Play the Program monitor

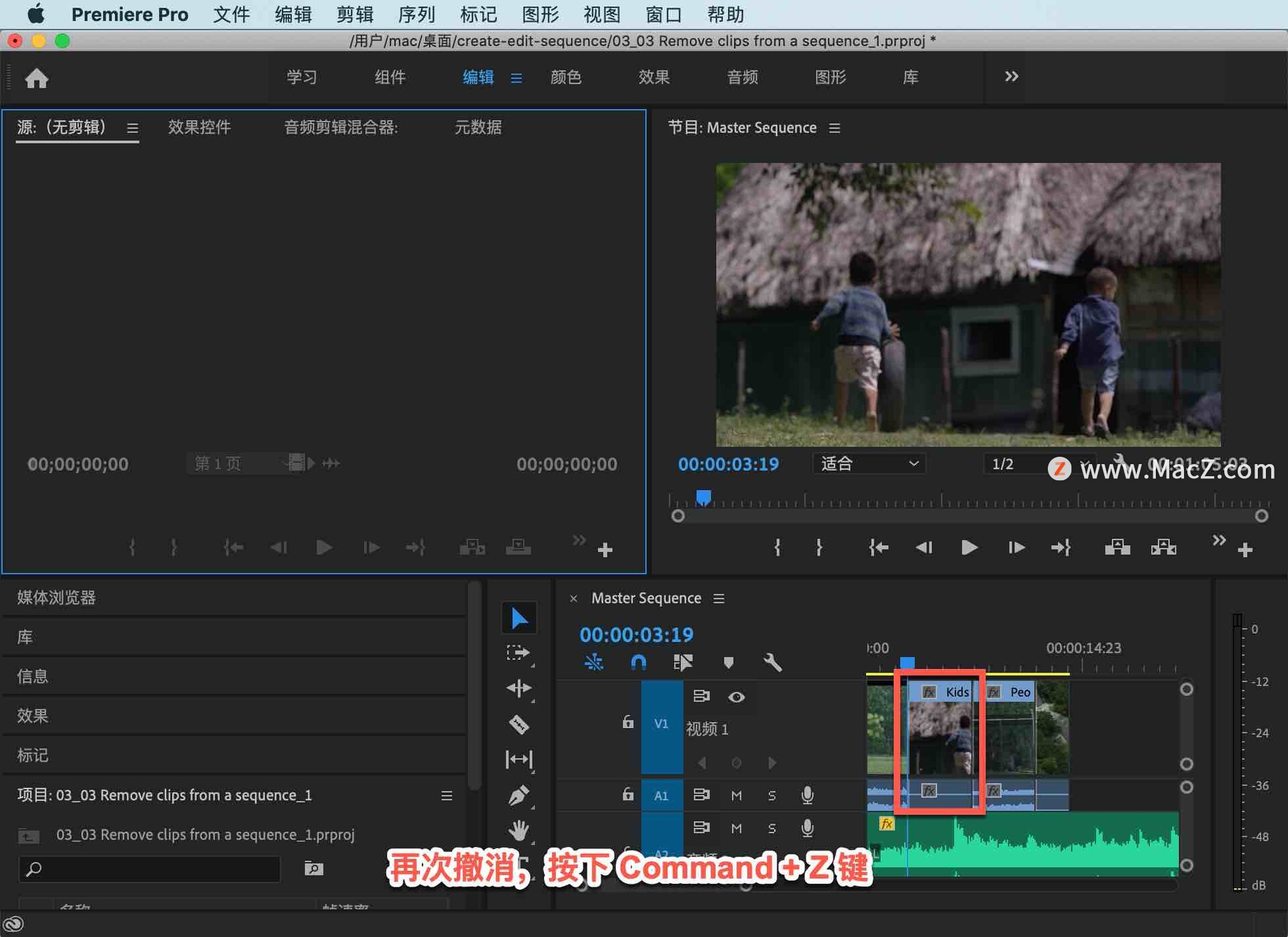(x=969, y=547)
